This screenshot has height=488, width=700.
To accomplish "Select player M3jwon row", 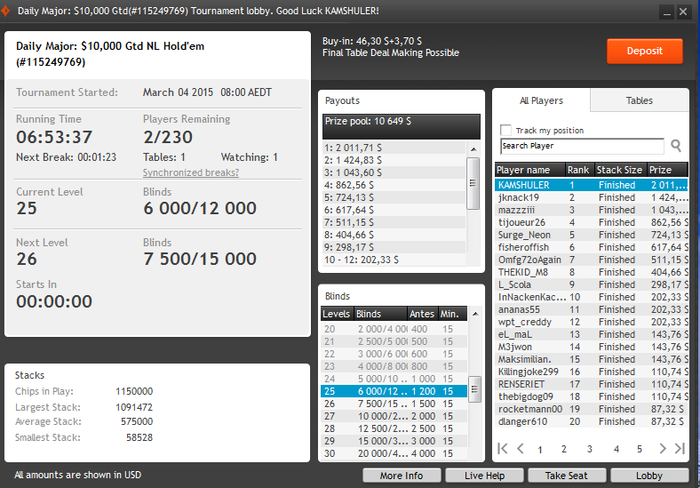I will (591, 347).
